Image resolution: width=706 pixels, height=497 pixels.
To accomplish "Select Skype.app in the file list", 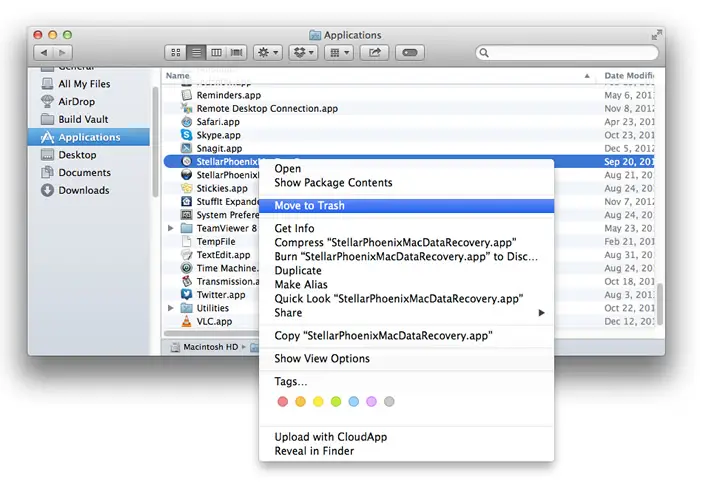I will tap(218, 135).
